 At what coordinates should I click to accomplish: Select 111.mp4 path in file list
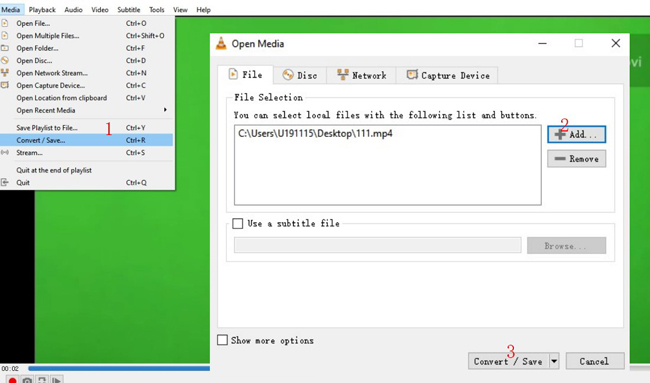pos(315,133)
